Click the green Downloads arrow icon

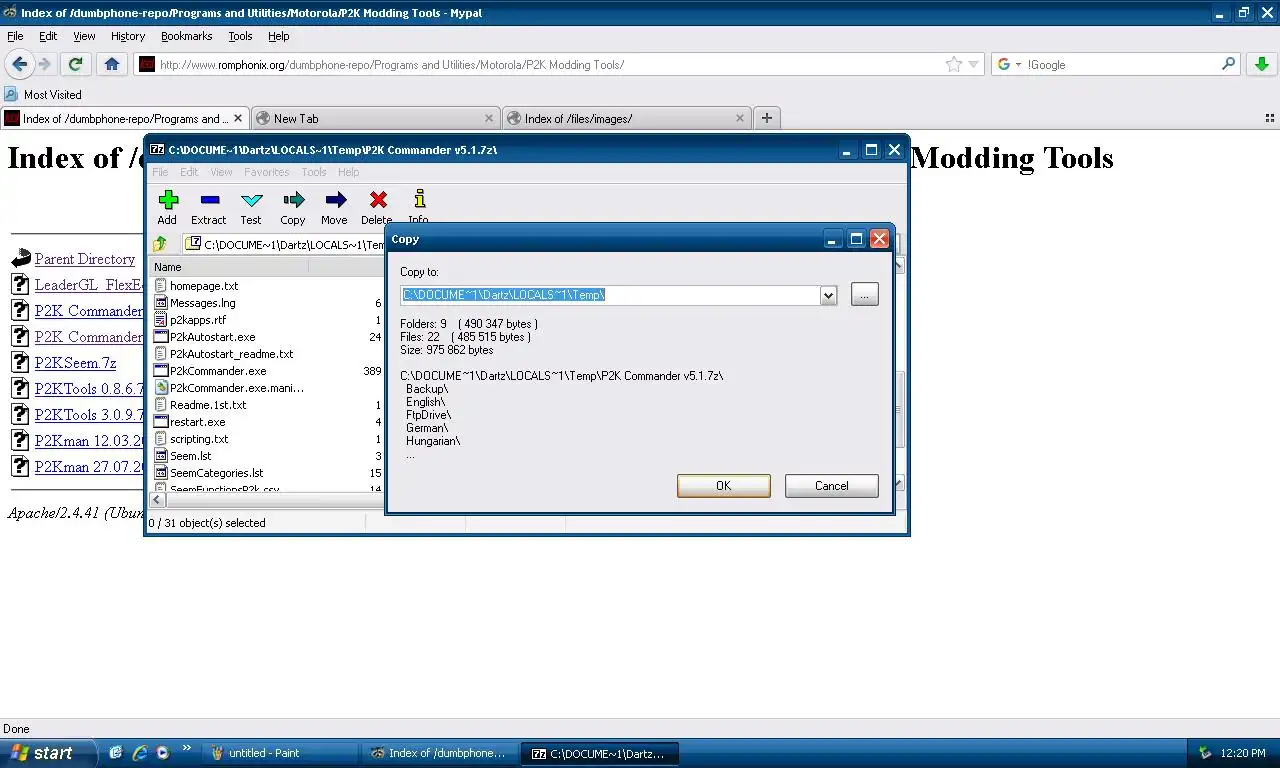[1262, 64]
